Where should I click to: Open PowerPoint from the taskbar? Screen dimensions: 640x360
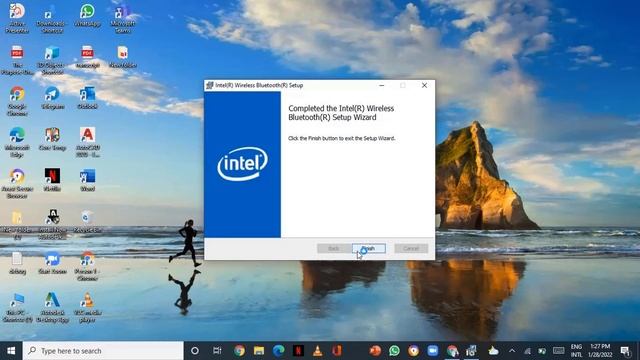pyautogui.click(x=375, y=351)
